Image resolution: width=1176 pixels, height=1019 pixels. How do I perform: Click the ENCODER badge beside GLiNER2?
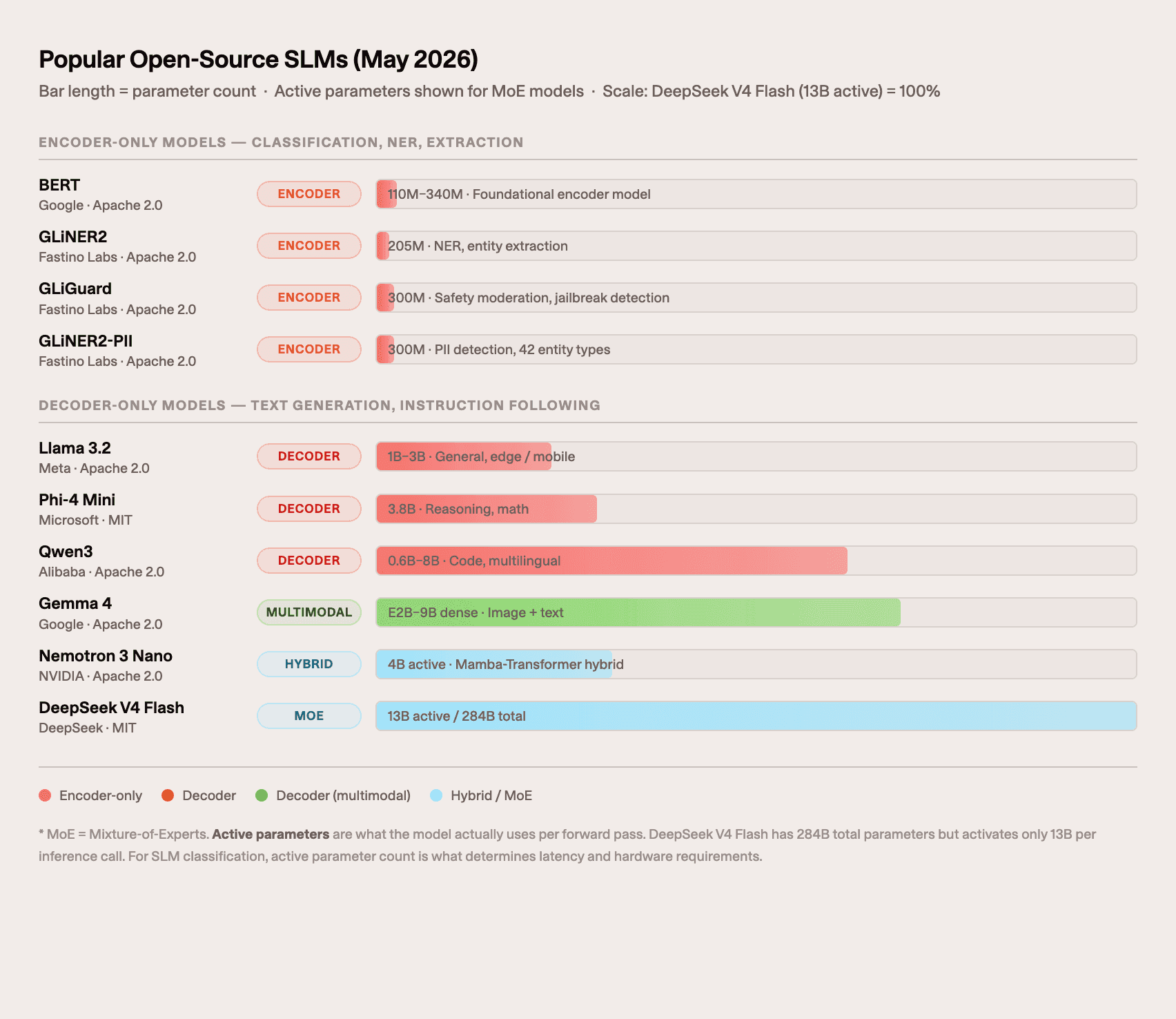(x=309, y=246)
